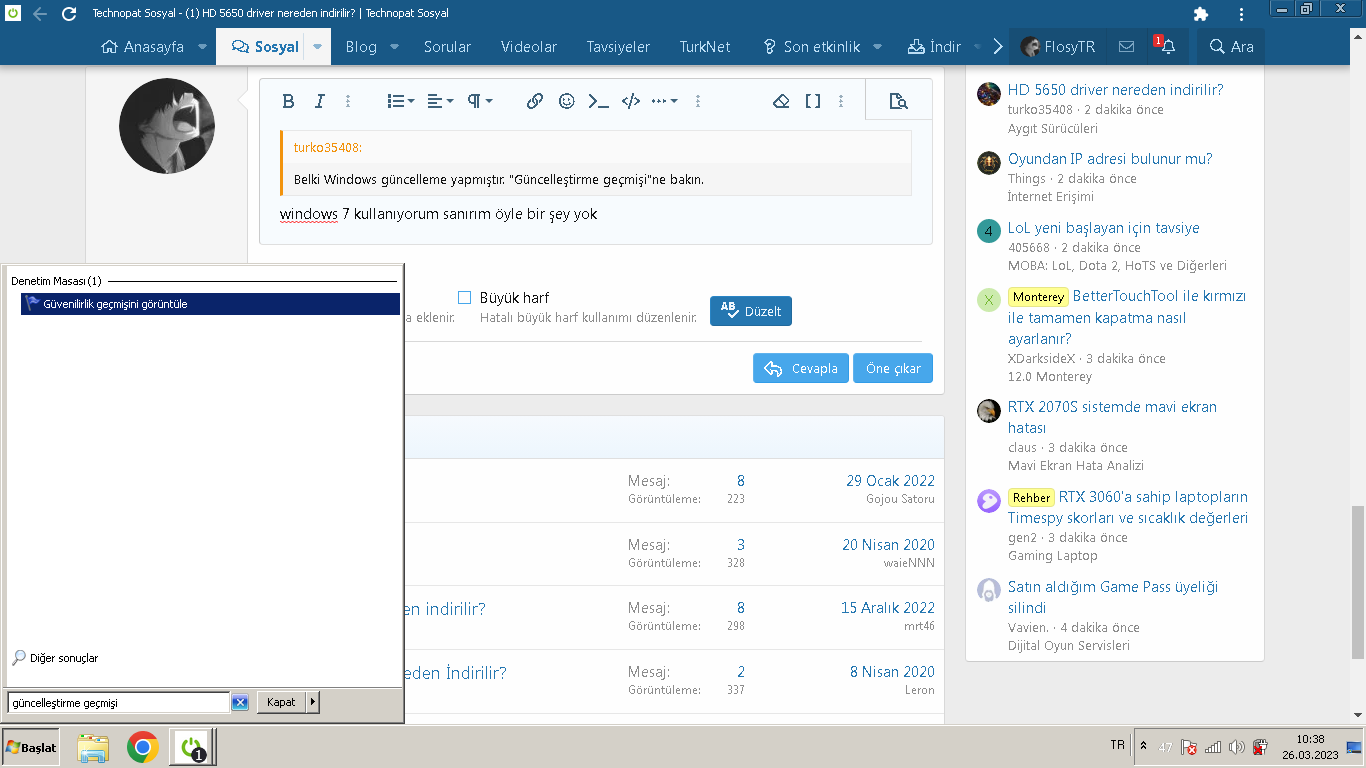1366x768 pixels.
Task: Reload the Technopat Sosyal page
Action: (x=69, y=14)
